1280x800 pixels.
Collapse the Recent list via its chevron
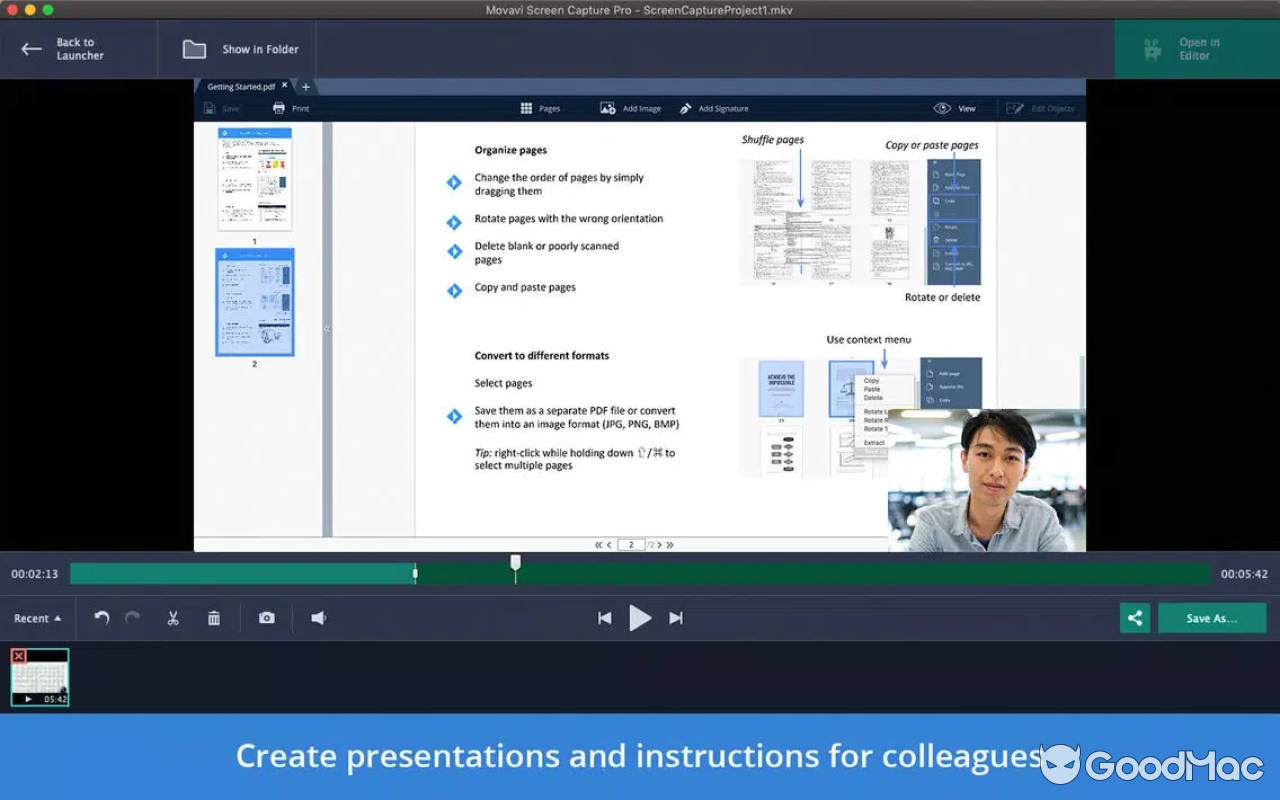pyautogui.click(x=59, y=617)
